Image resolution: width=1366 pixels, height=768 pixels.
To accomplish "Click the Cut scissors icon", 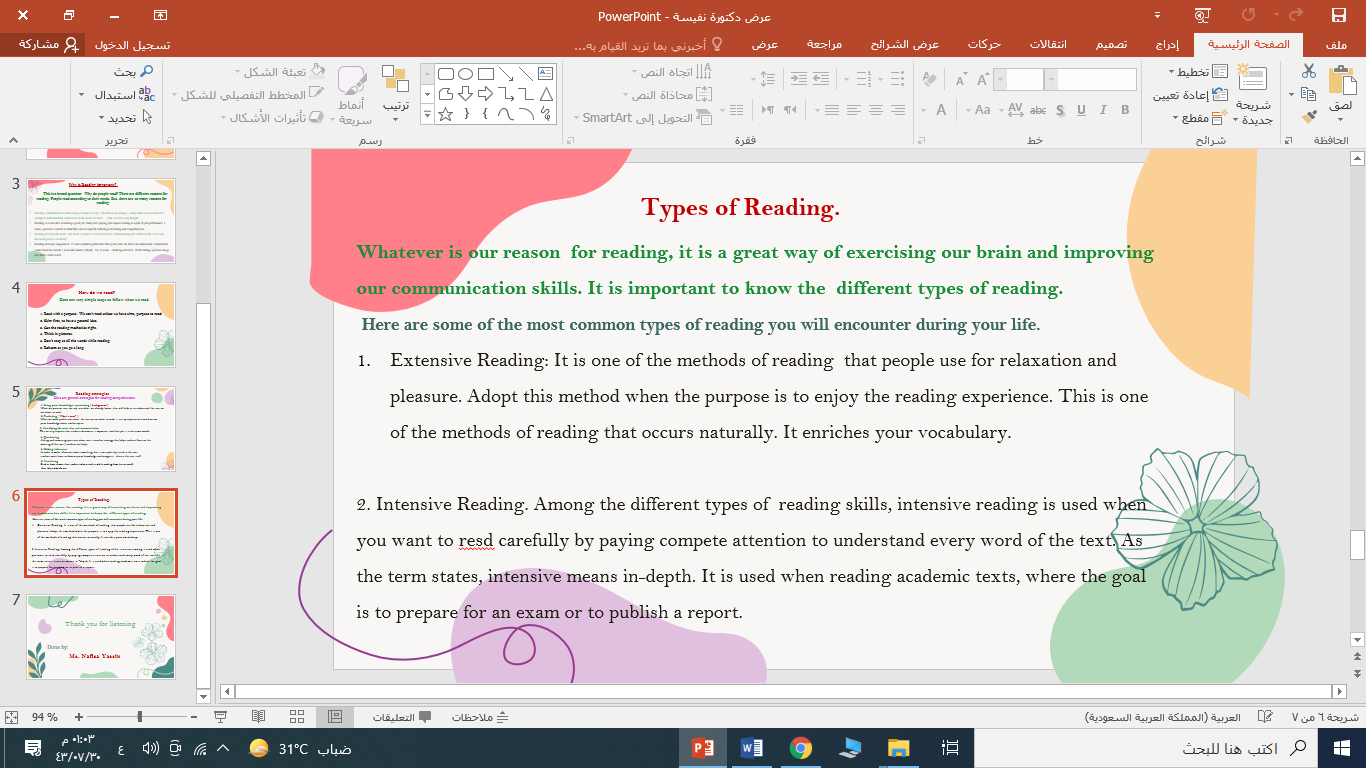I will 1309,71.
